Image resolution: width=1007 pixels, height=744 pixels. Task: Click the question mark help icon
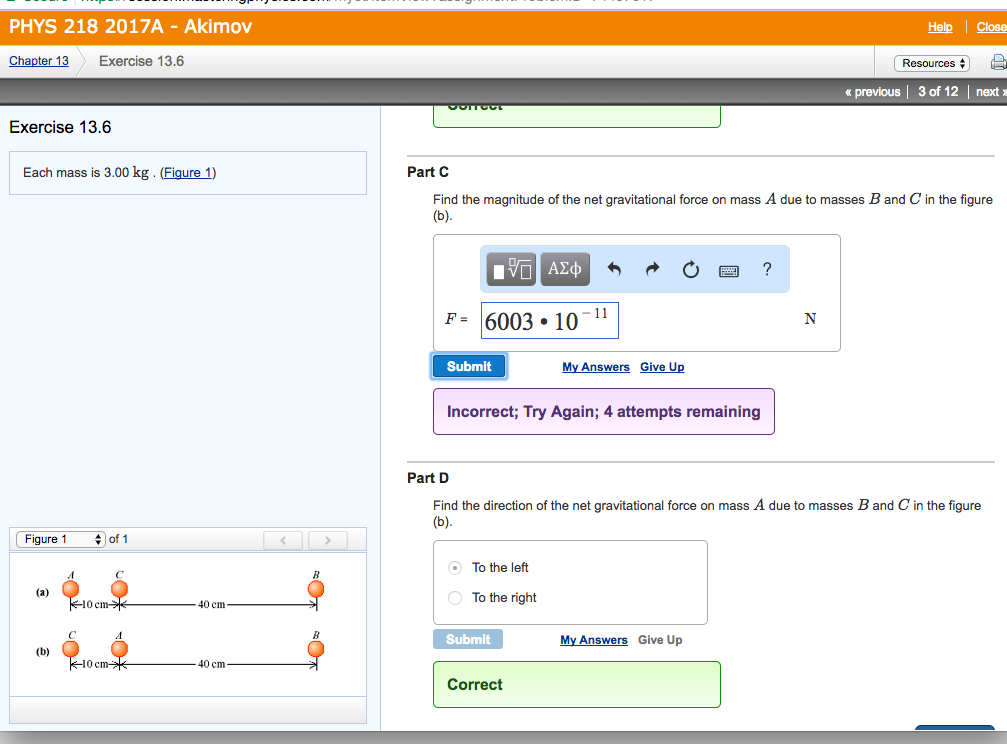[766, 269]
